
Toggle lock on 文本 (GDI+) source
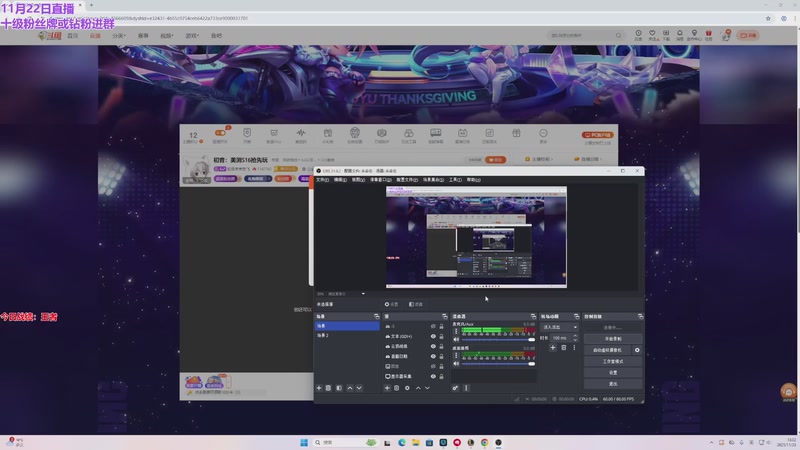pos(441,336)
